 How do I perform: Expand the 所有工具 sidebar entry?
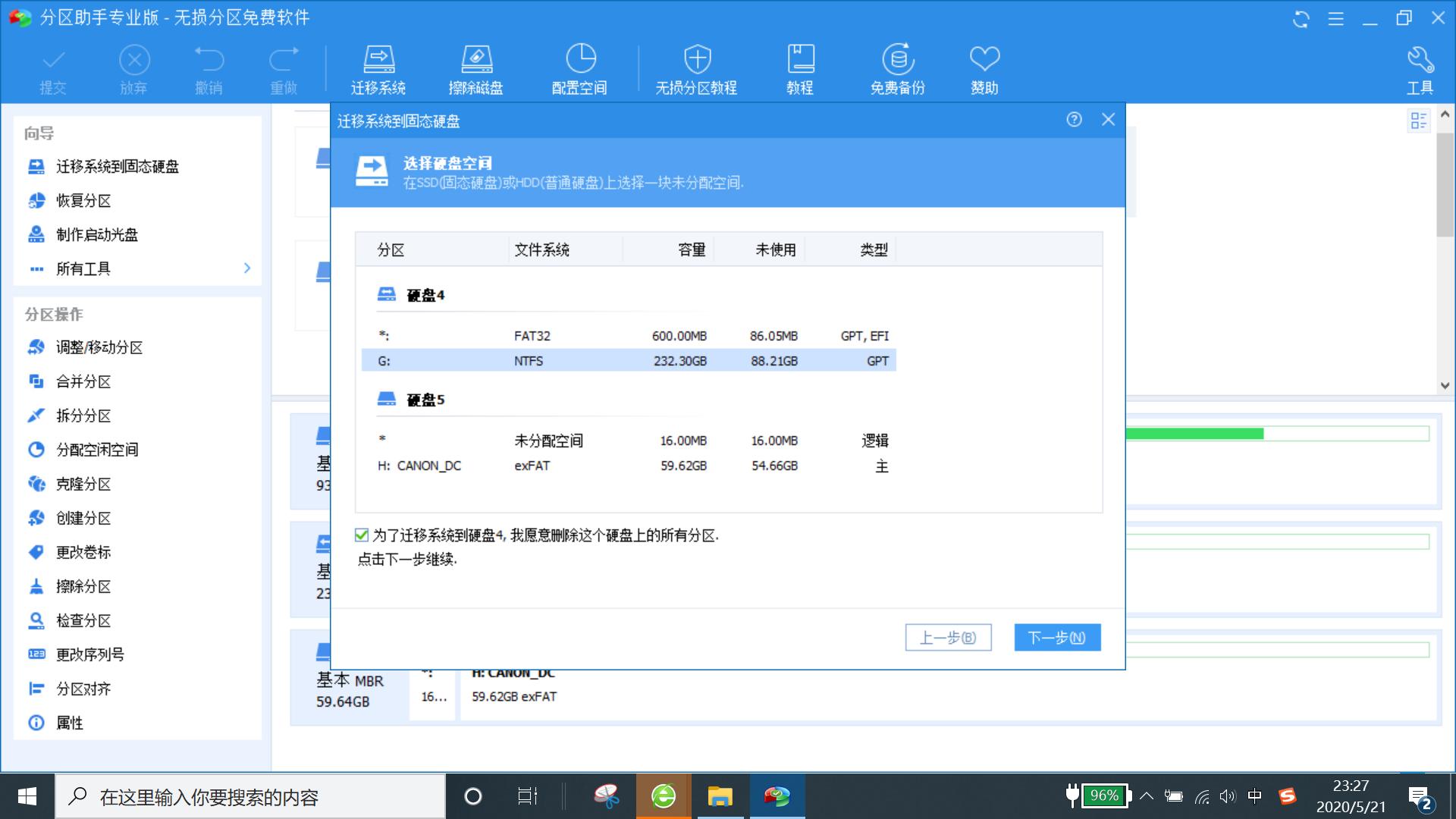(246, 268)
